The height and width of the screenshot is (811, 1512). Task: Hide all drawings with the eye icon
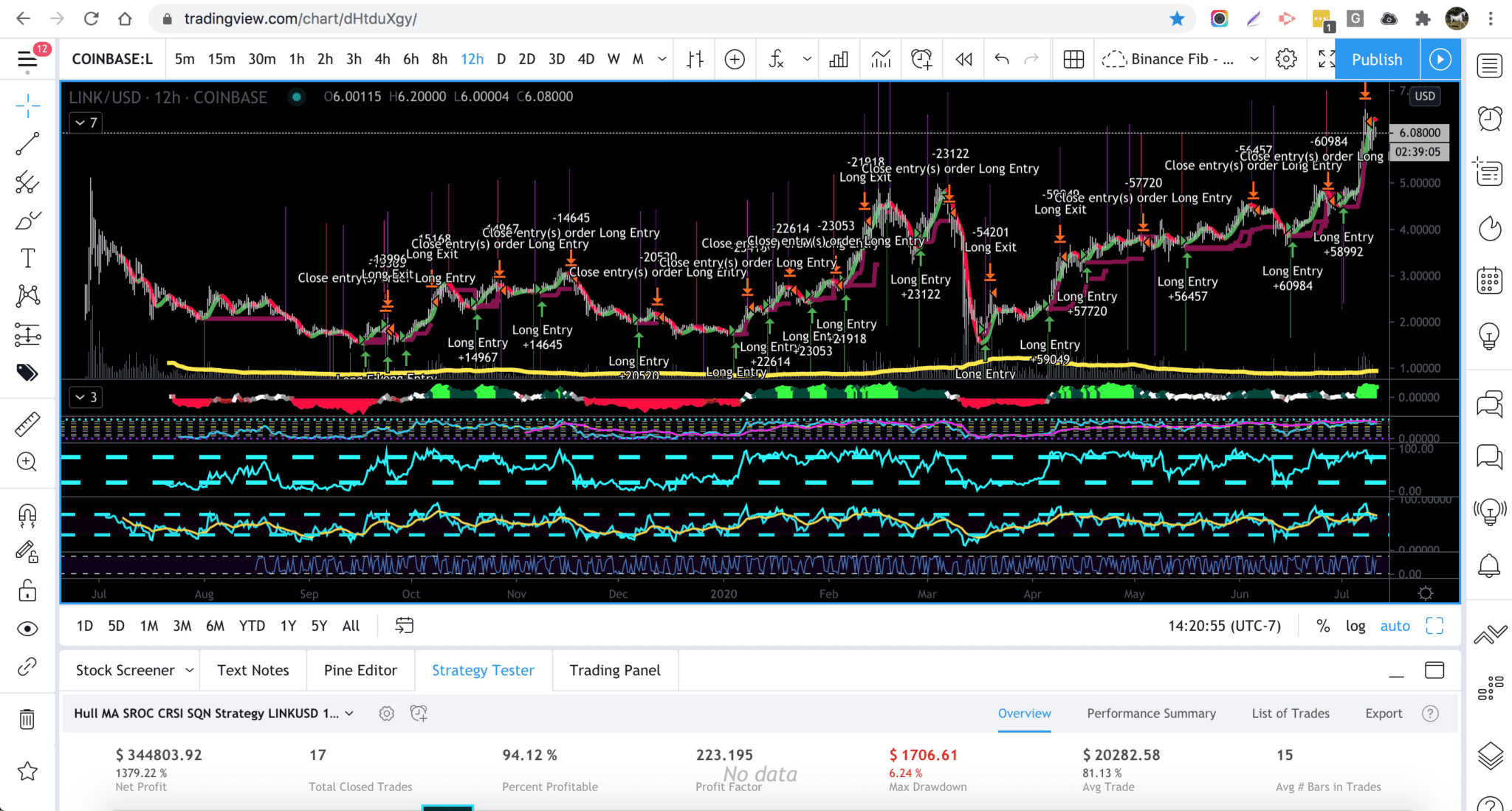(x=27, y=628)
